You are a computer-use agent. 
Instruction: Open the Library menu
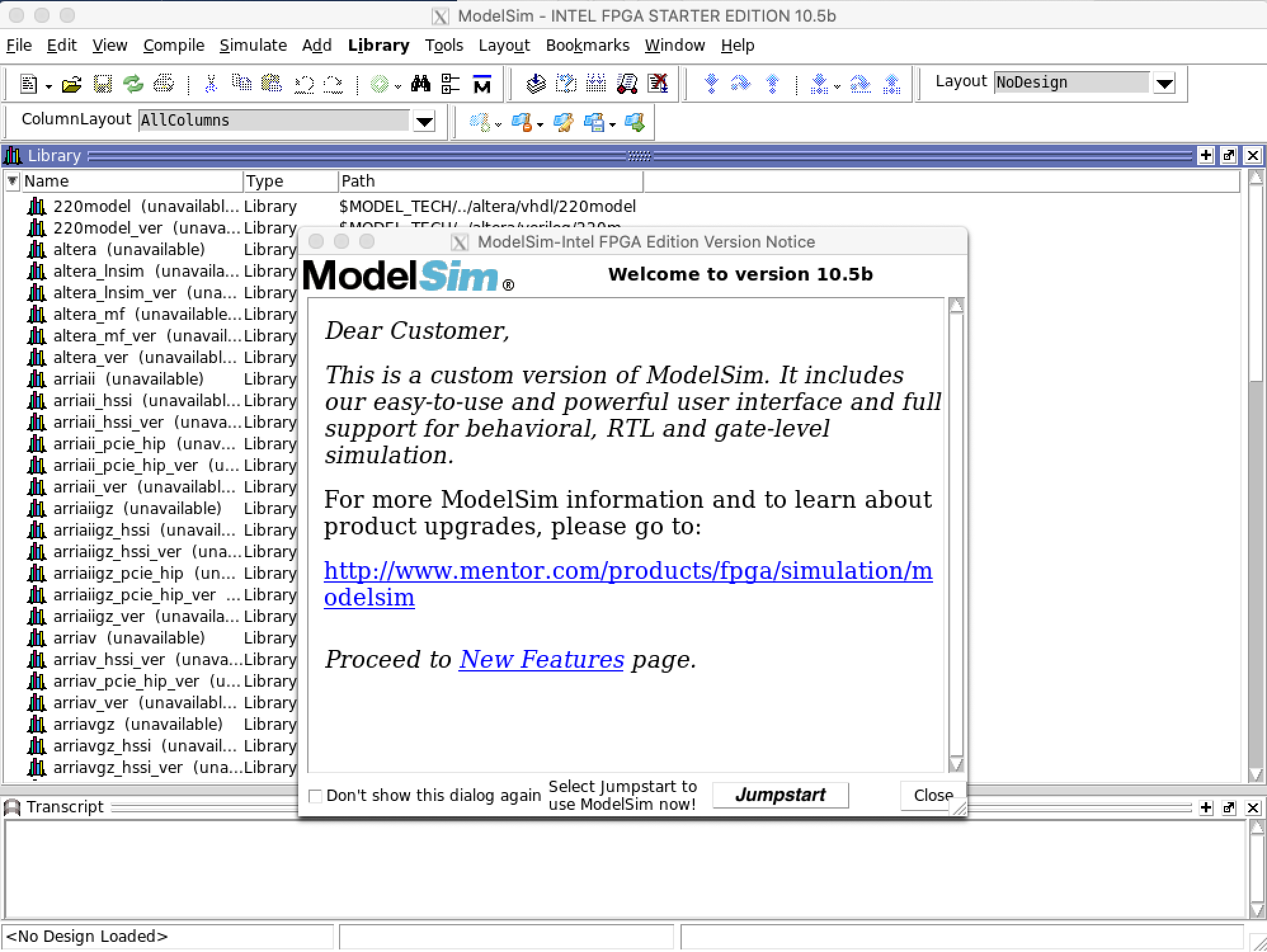point(378,46)
